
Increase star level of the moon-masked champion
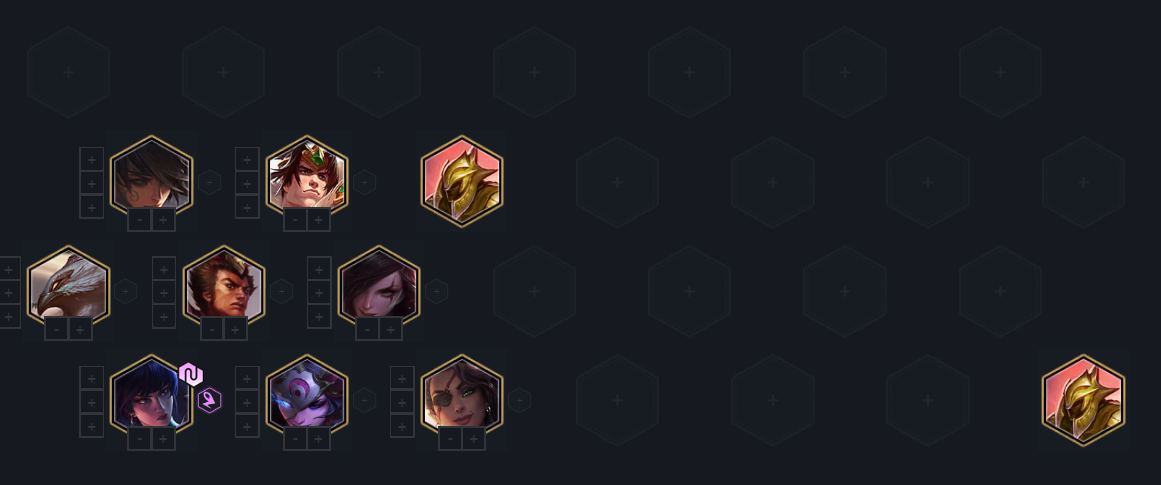[318, 439]
